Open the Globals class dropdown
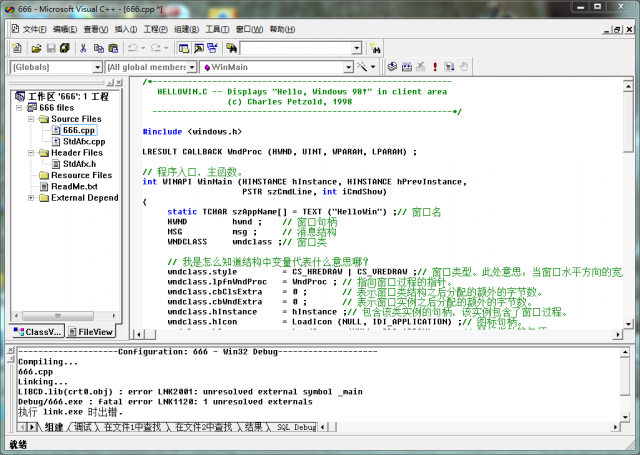Screen dimensions: 640x455 tap(96, 67)
